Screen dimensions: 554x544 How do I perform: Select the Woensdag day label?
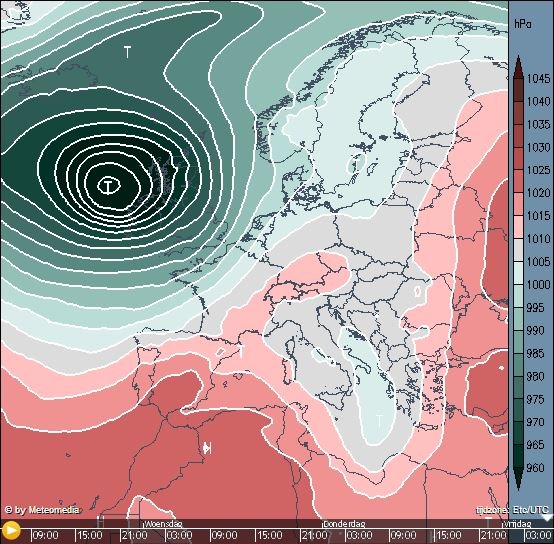coord(163,524)
